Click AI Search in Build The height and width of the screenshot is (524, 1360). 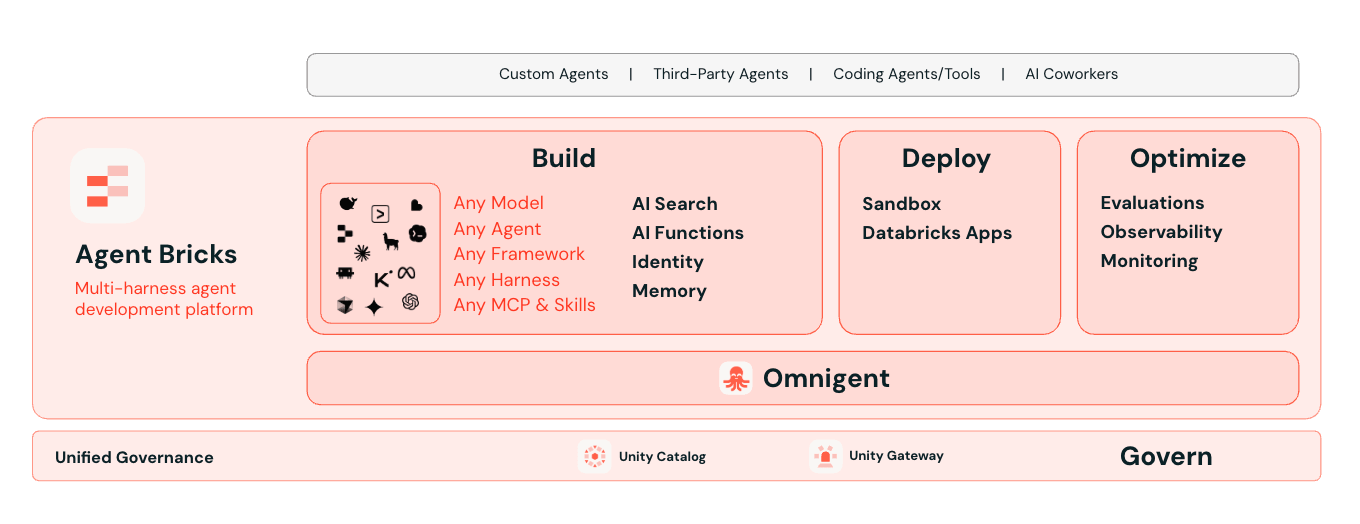[x=675, y=204]
